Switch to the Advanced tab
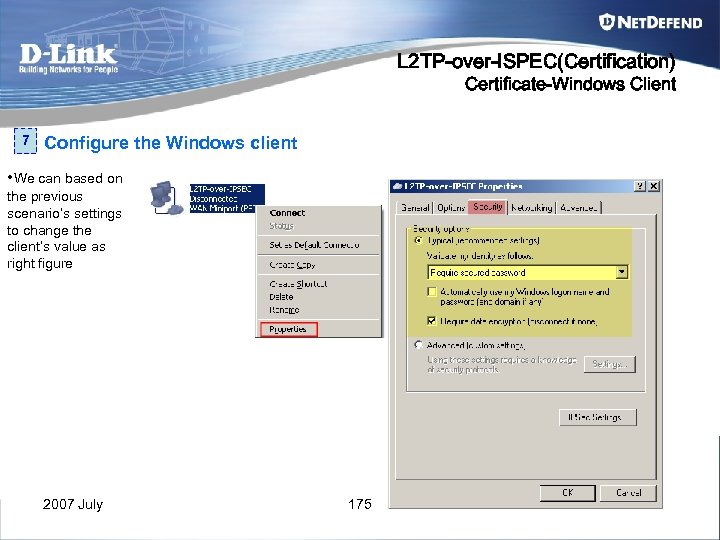 tap(579, 208)
